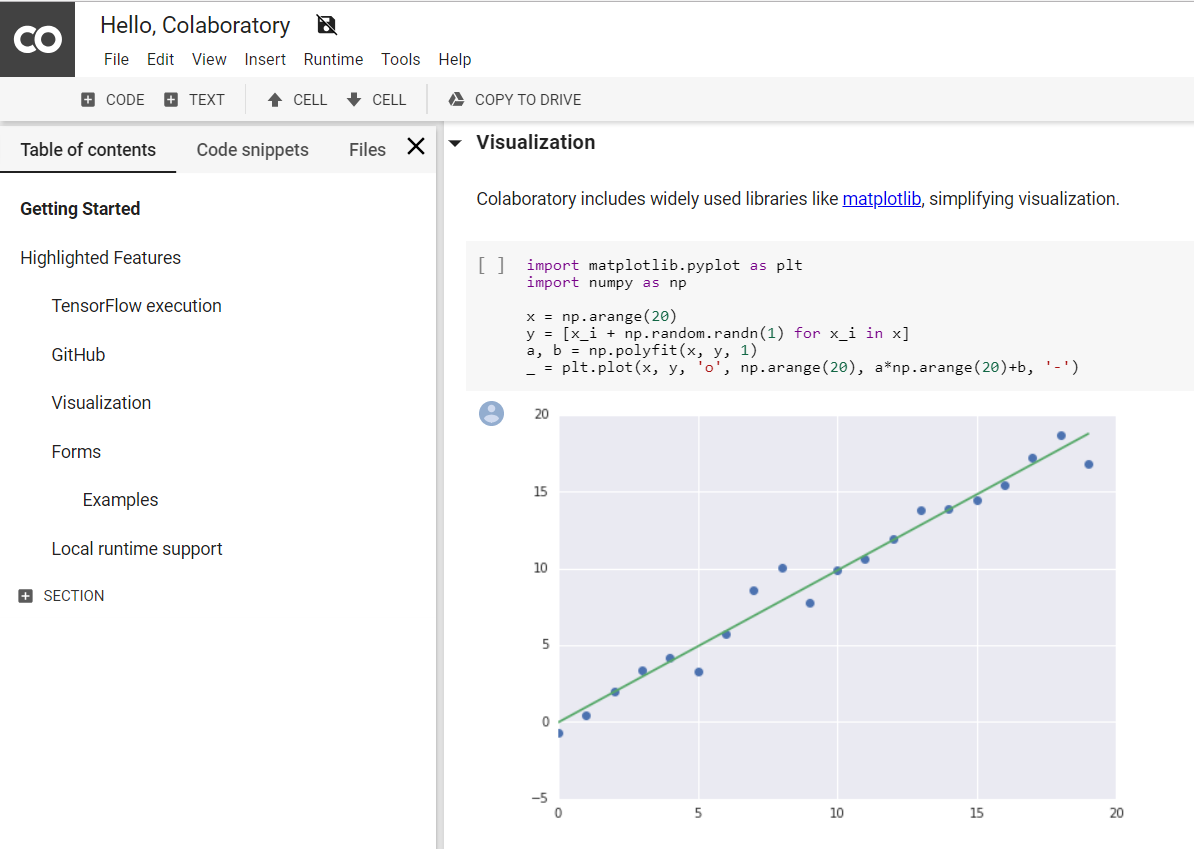Add a new code cell
The width and height of the screenshot is (1194, 849).
click(x=112, y=100)
